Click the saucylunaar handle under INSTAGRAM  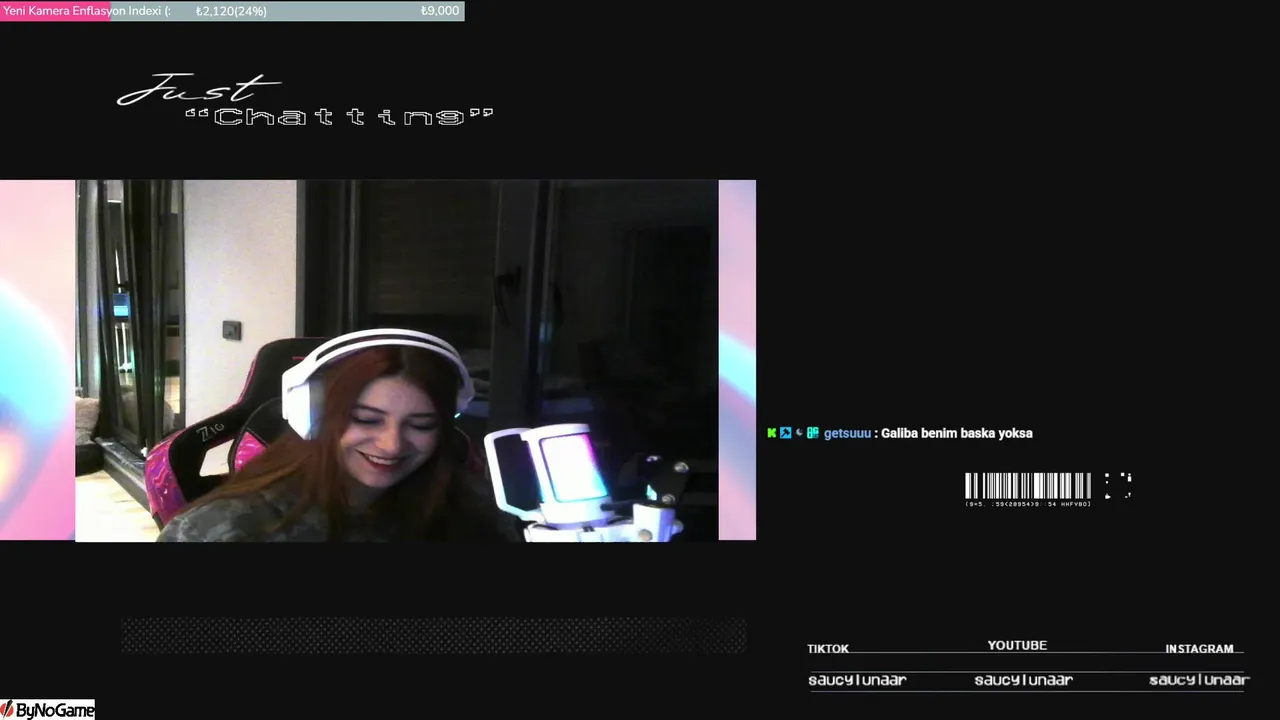click(1199, 680)
